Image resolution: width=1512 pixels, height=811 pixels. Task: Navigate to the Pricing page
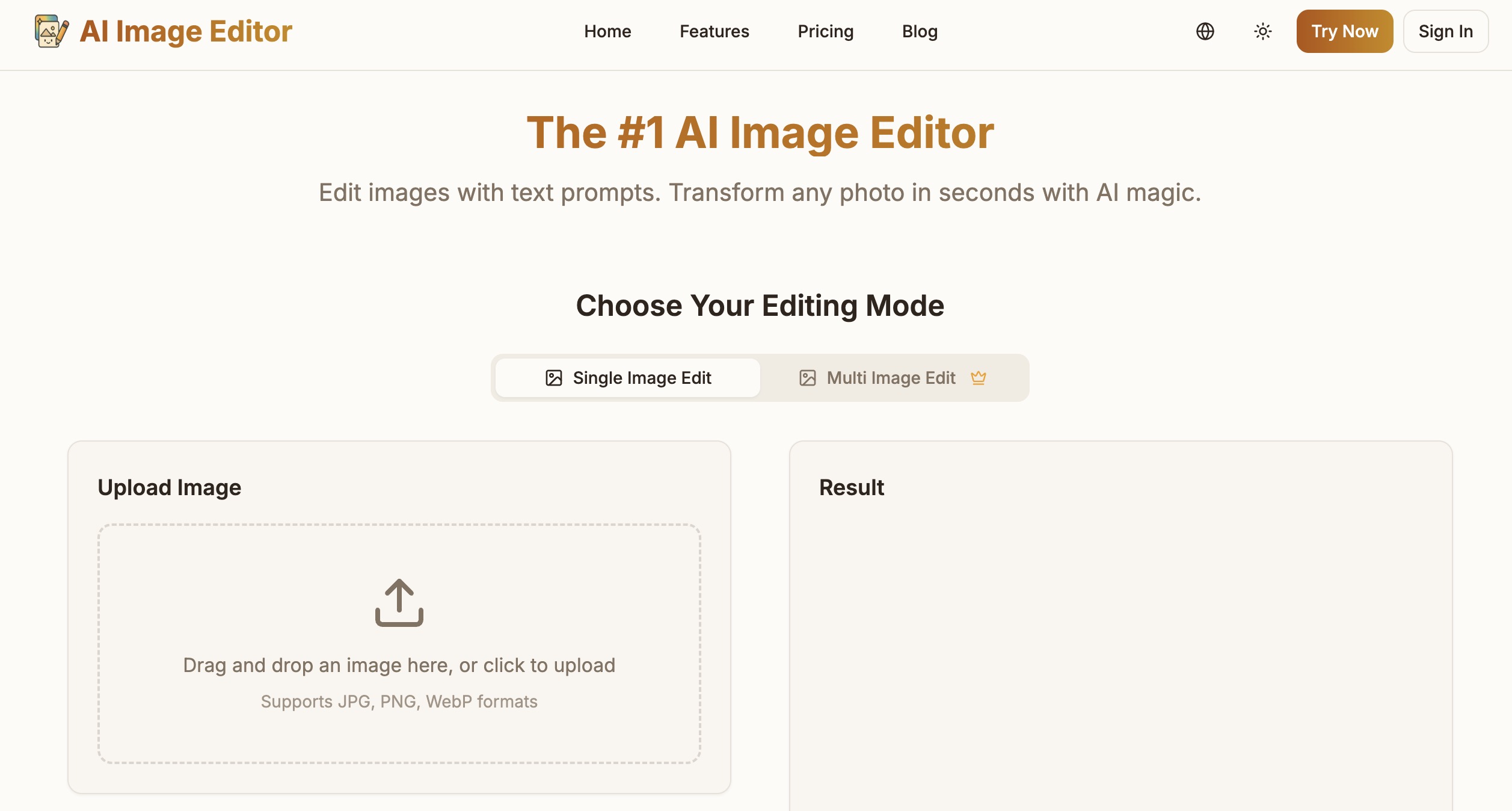tap(825, 31)
